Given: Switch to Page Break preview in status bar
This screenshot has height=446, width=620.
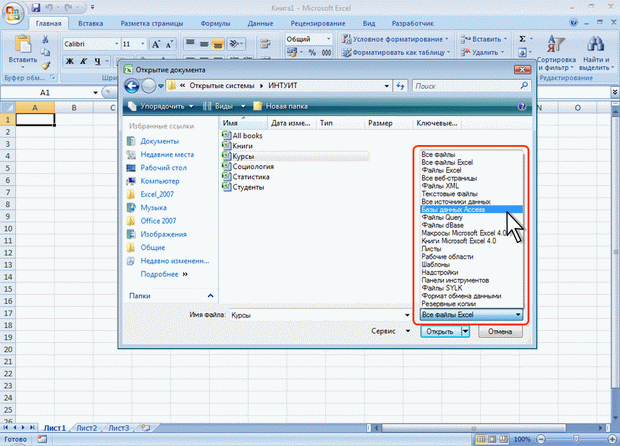Looking at the screenshot, I should pyautogui.click(x=503, y=439).
